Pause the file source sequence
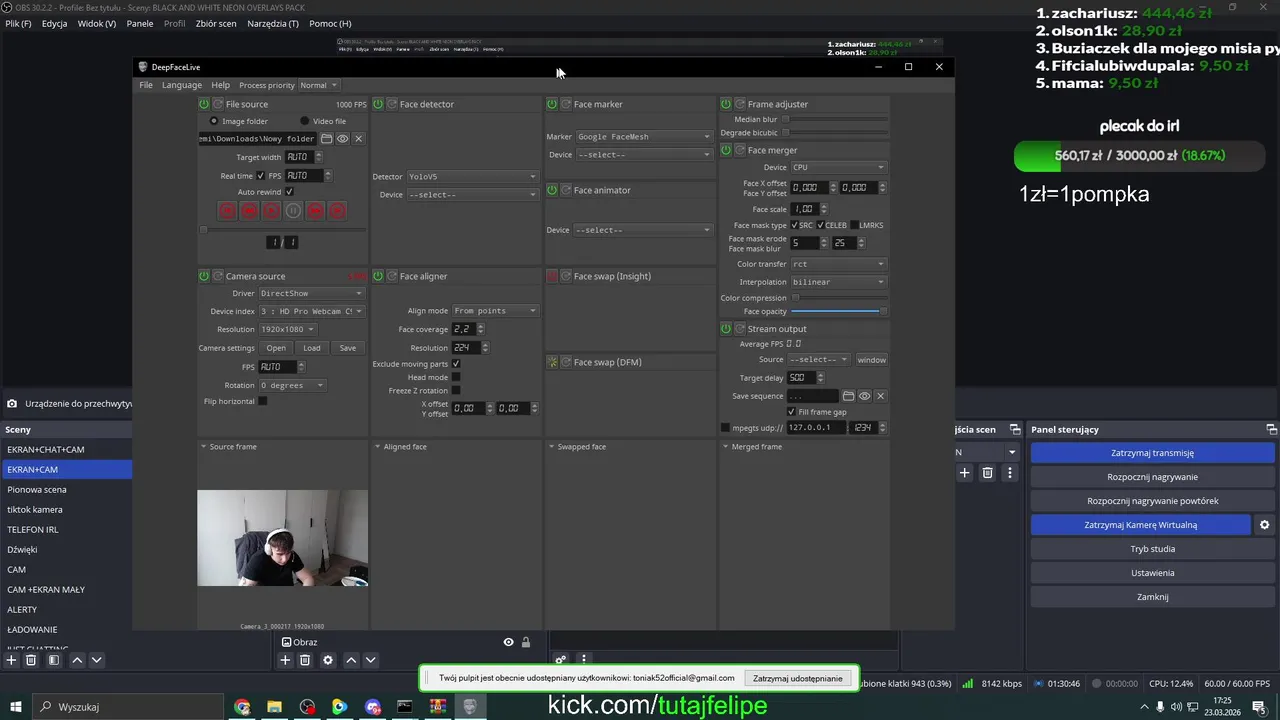 coord(293,211)
